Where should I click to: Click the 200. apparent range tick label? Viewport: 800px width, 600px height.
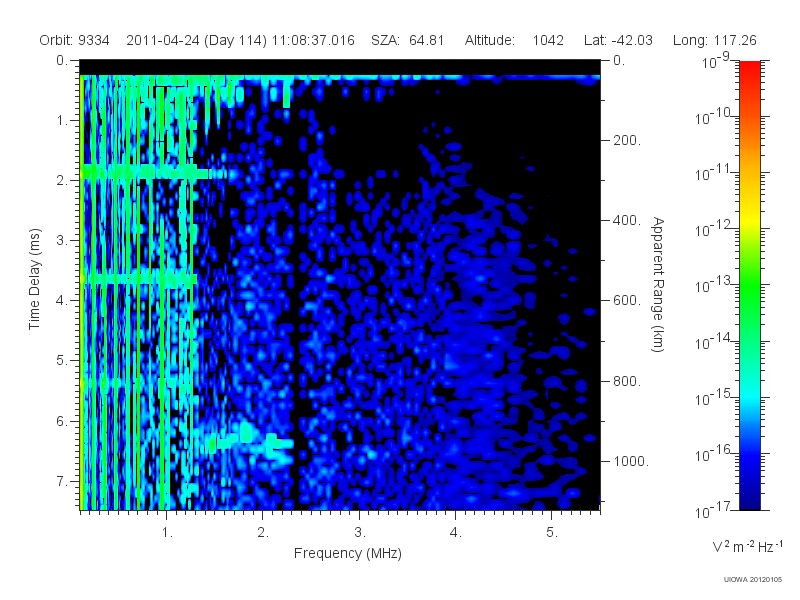[627, 140]
